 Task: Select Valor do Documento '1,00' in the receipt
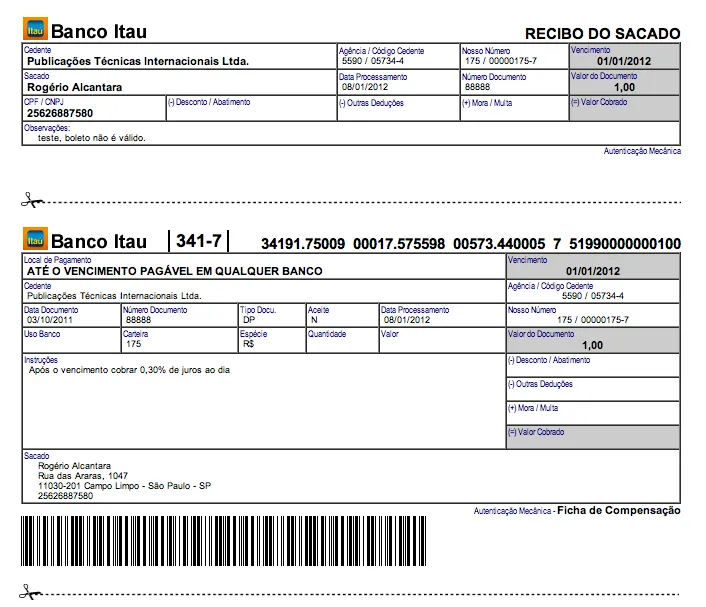625,87
